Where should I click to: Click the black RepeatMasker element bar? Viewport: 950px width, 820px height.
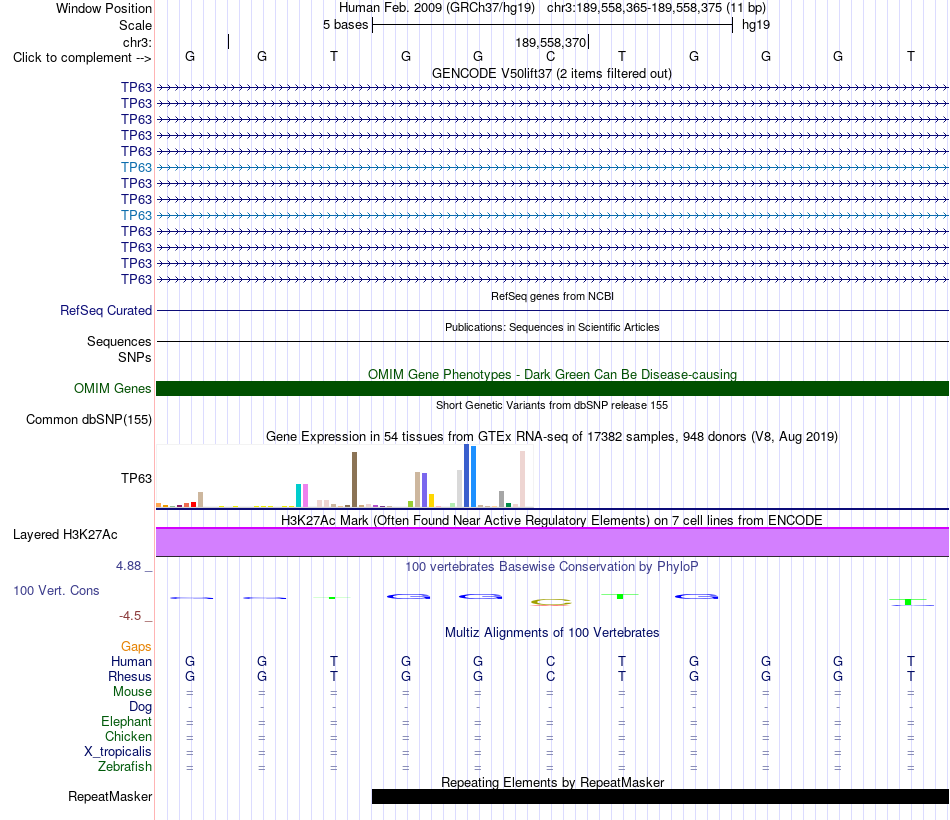tap(660, 796)
